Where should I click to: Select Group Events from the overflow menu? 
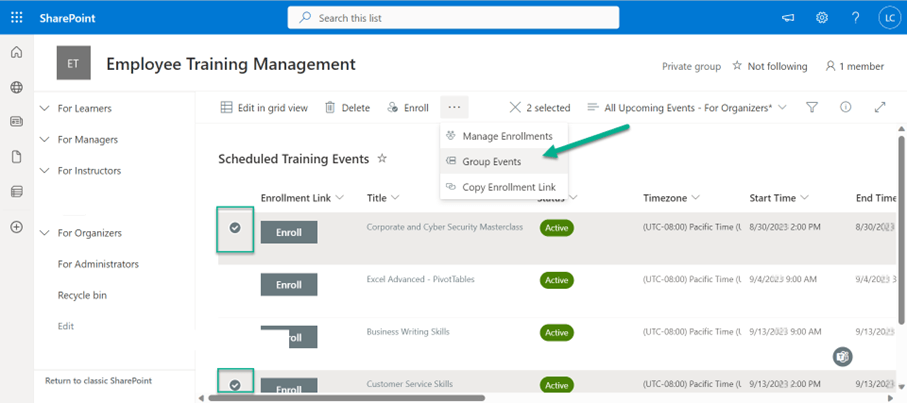coord(491,161)
